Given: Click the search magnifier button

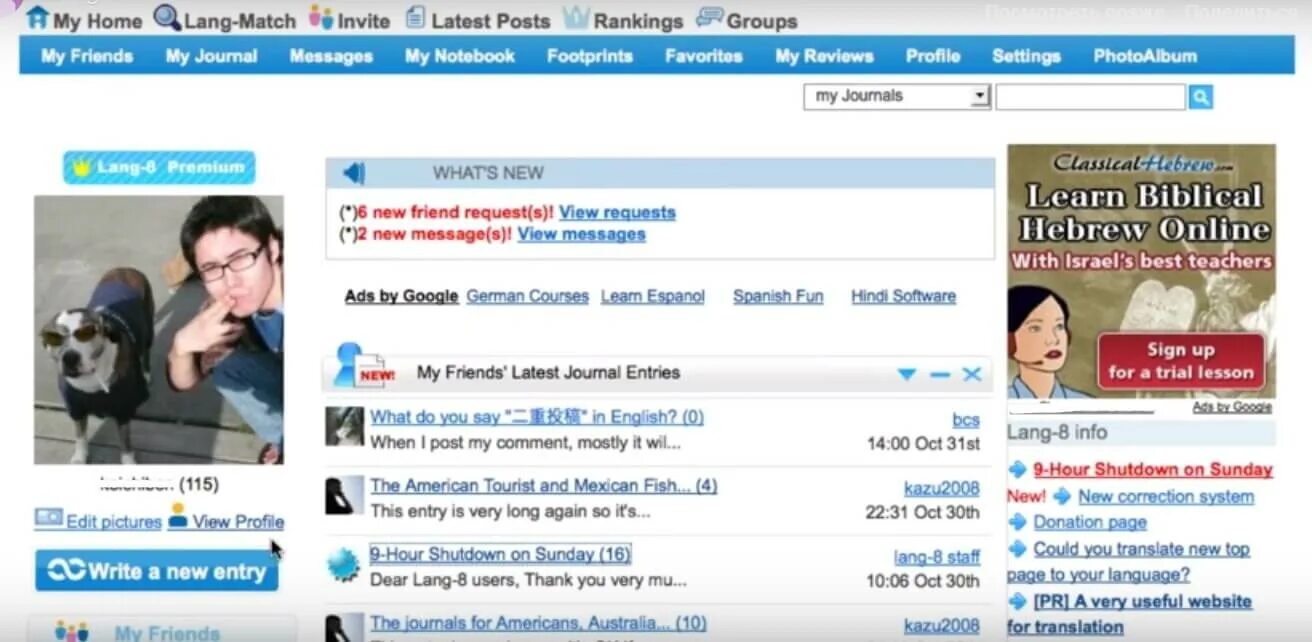Looking at the screenshot, I should [x=1200, y=97].
